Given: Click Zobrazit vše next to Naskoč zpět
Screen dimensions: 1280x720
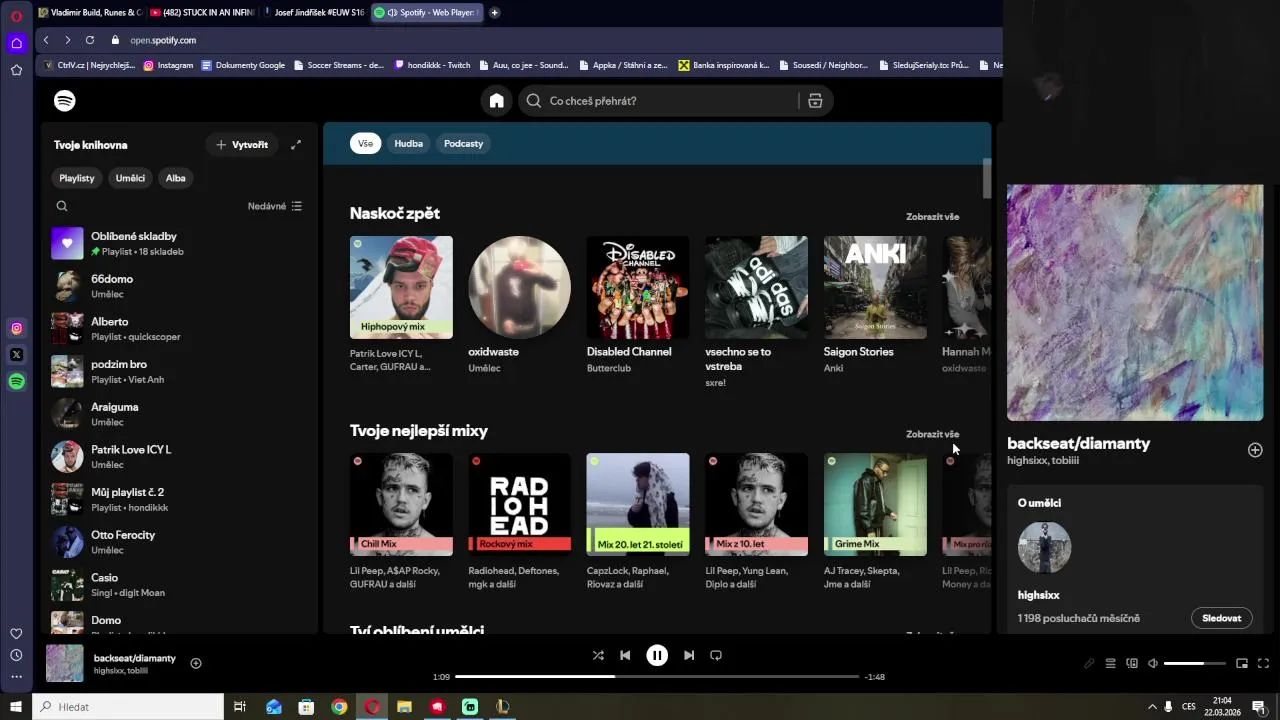Looking at the screenshot, I should (x=932, y=217).
